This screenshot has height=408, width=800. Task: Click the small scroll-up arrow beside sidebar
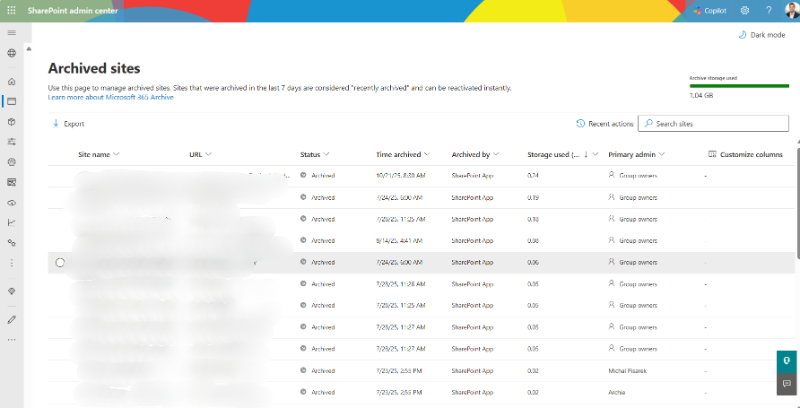(x=29, y=49)
